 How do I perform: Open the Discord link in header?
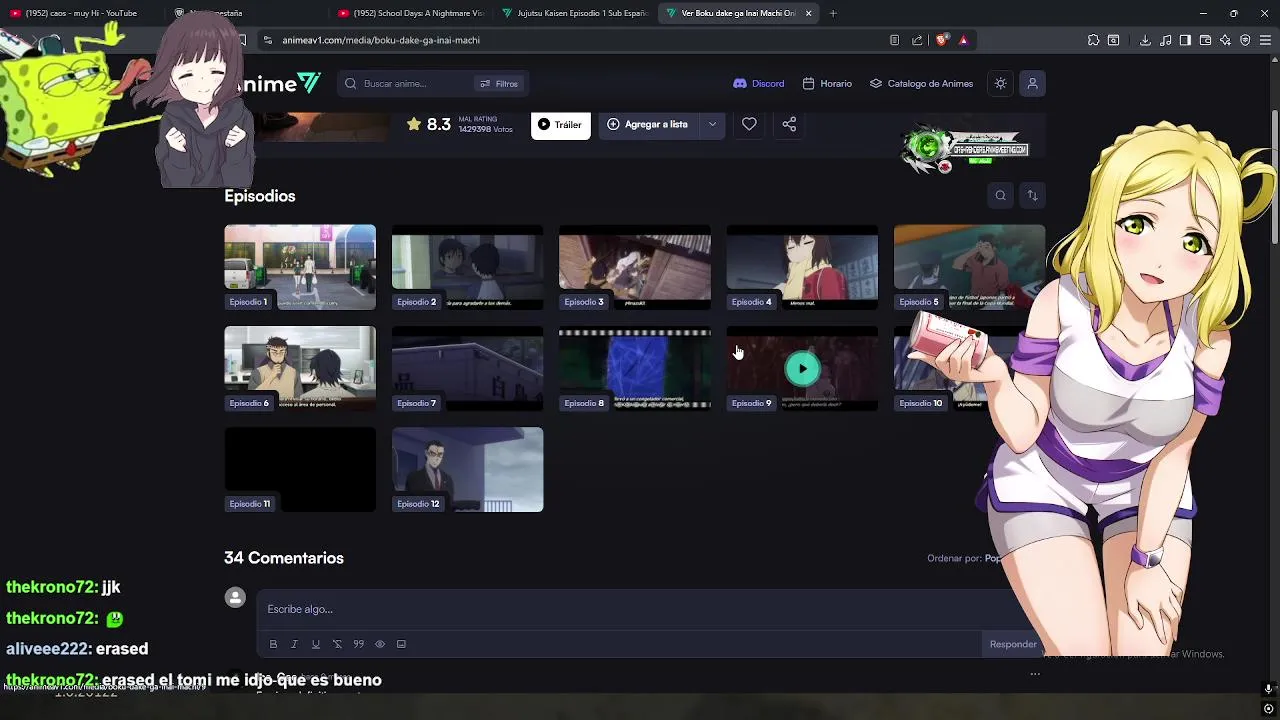tap(758, 84)
